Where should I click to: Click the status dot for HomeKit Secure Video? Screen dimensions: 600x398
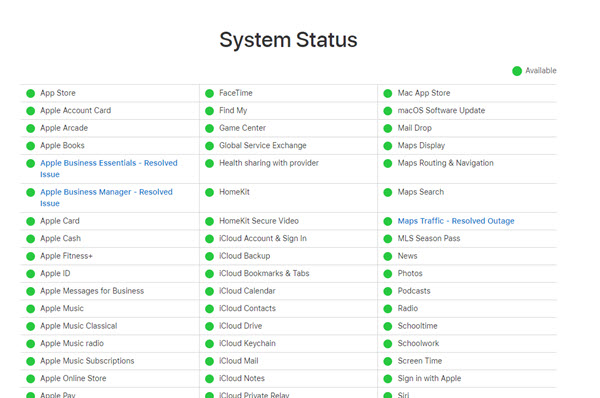tap(209, 221)
